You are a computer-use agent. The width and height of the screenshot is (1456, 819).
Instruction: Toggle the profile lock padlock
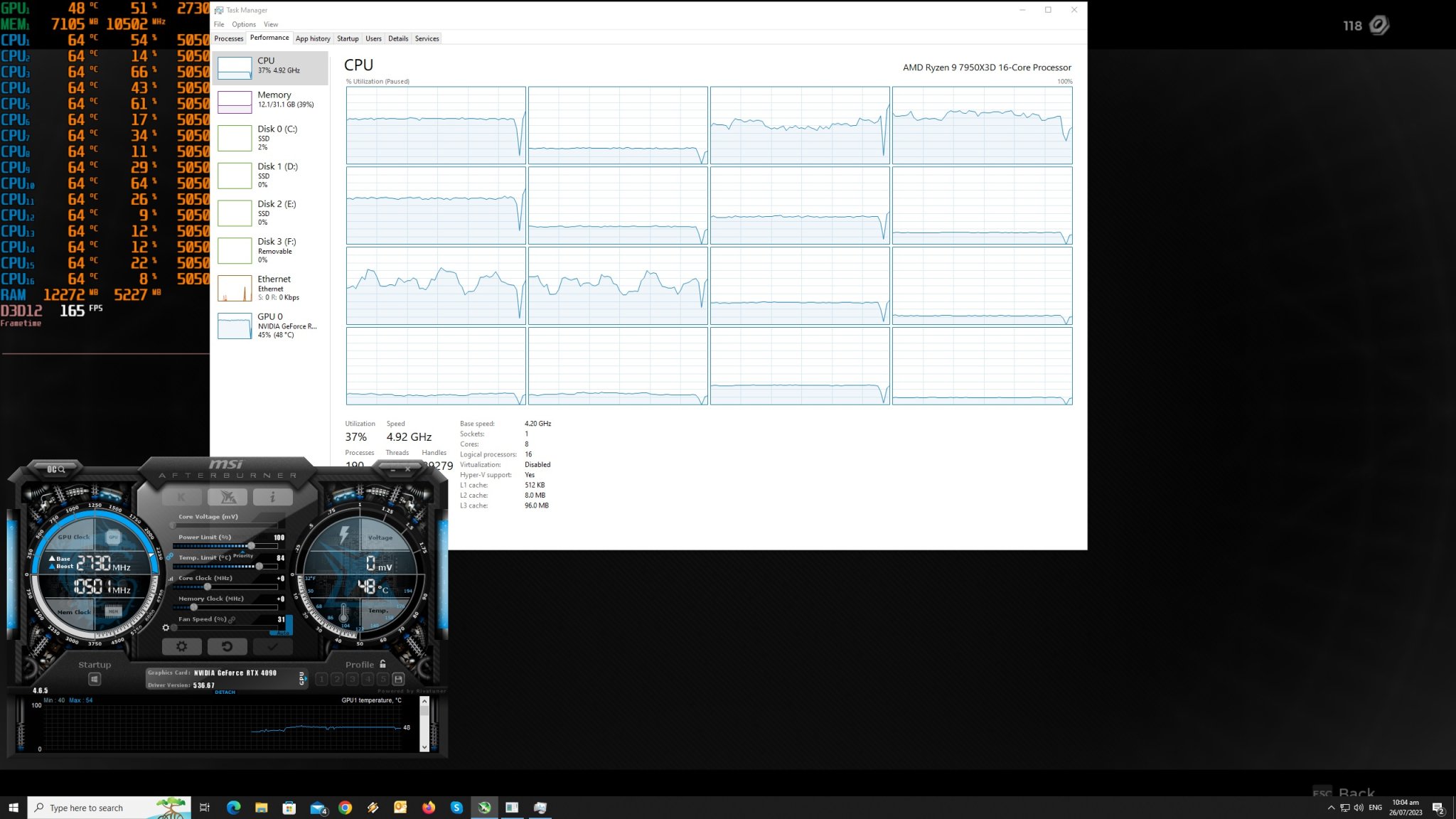tap(382, 664)
